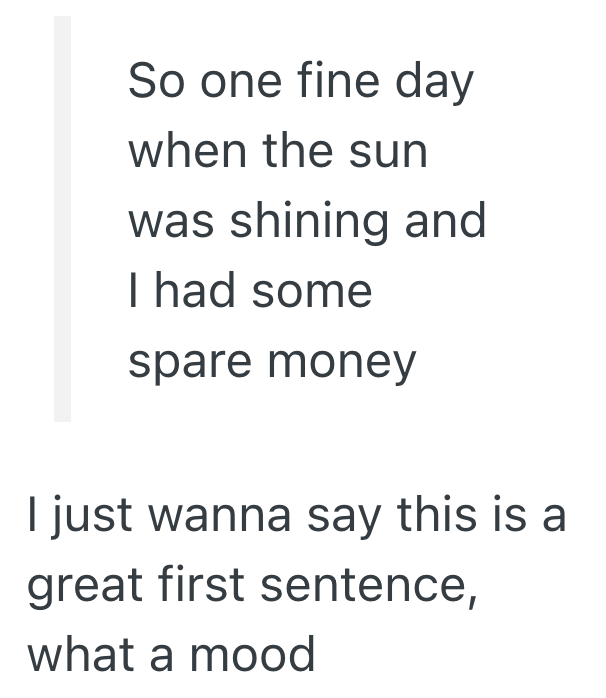Click the quoted line "was shining and"
The width and height of the screenshot is (606, 698).
307,222
